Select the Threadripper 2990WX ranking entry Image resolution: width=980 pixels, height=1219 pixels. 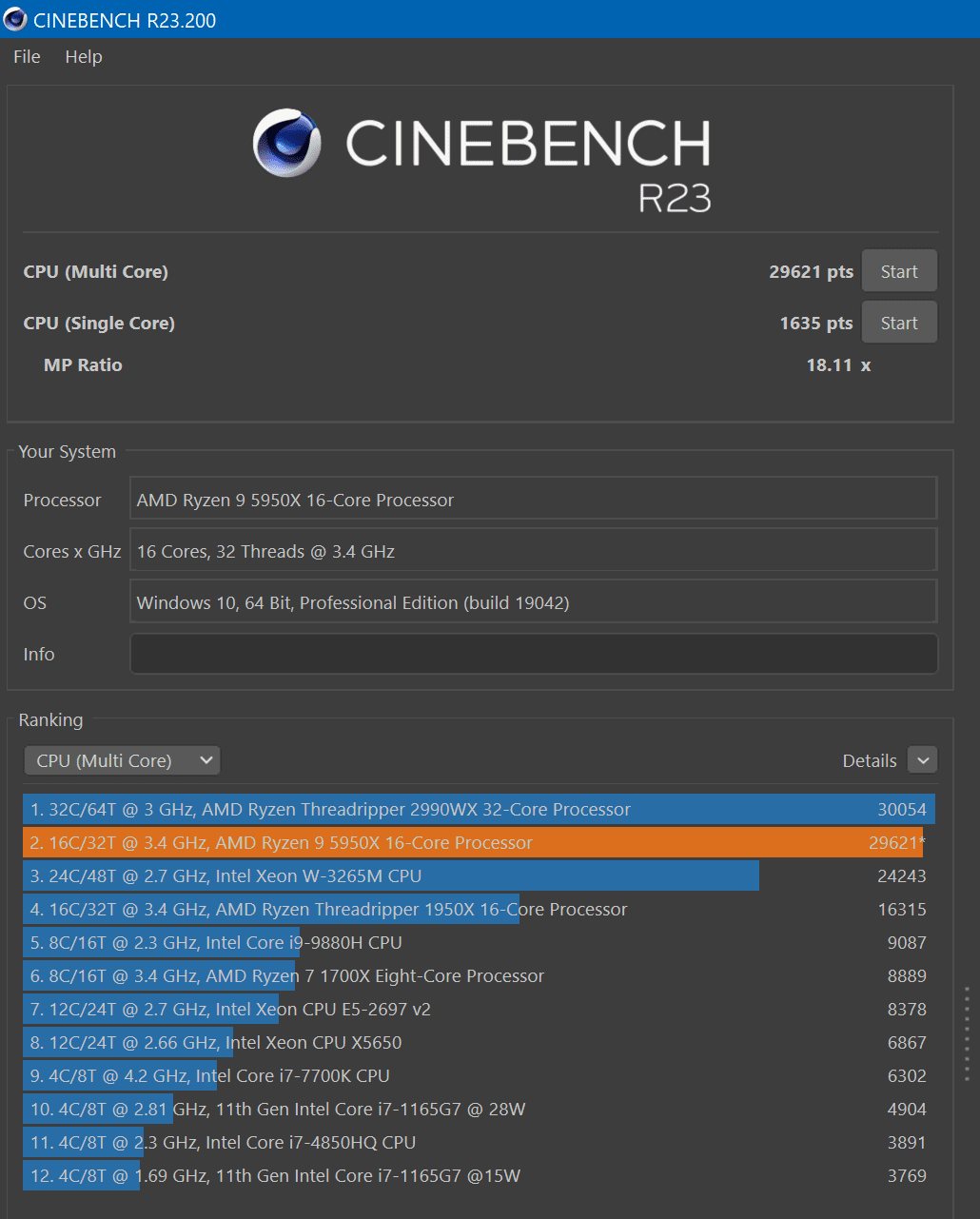[x=476, y=810]
